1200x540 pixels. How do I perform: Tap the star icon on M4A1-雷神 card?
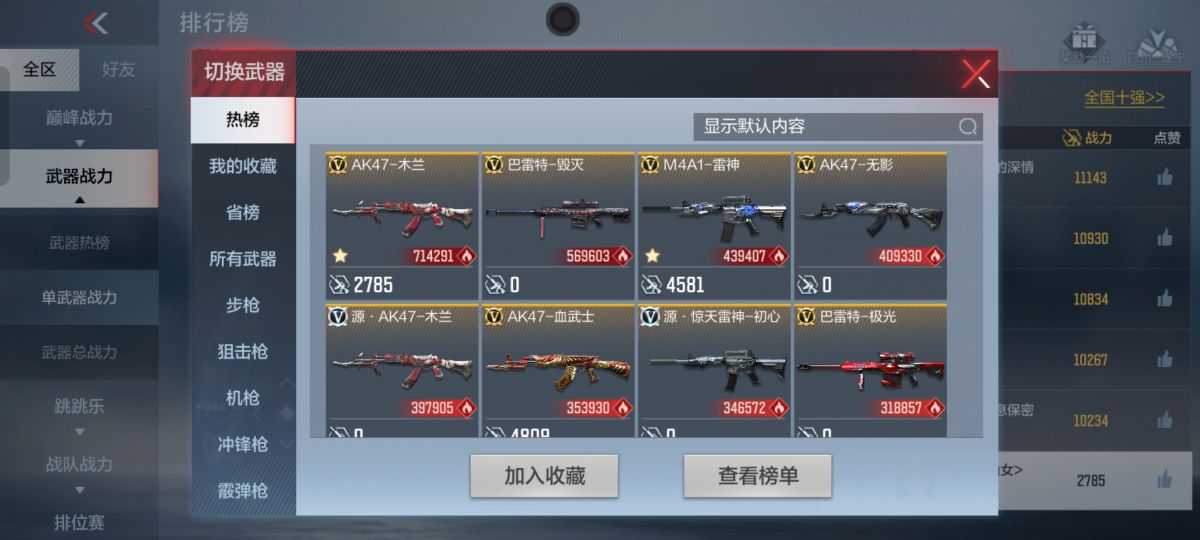coord(652,256)
